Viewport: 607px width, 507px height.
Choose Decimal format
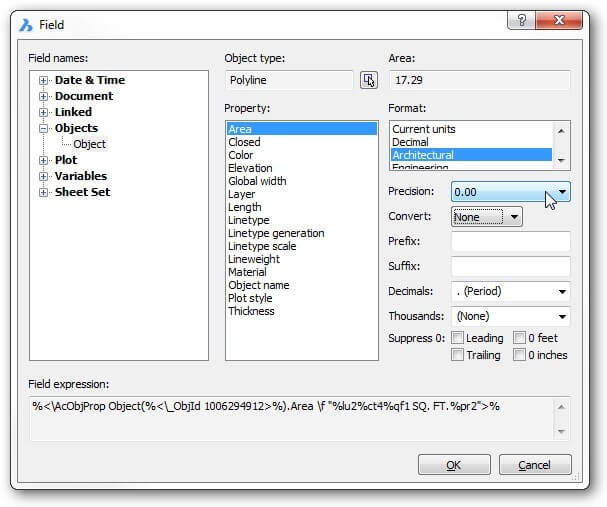(x=471, y=142)
